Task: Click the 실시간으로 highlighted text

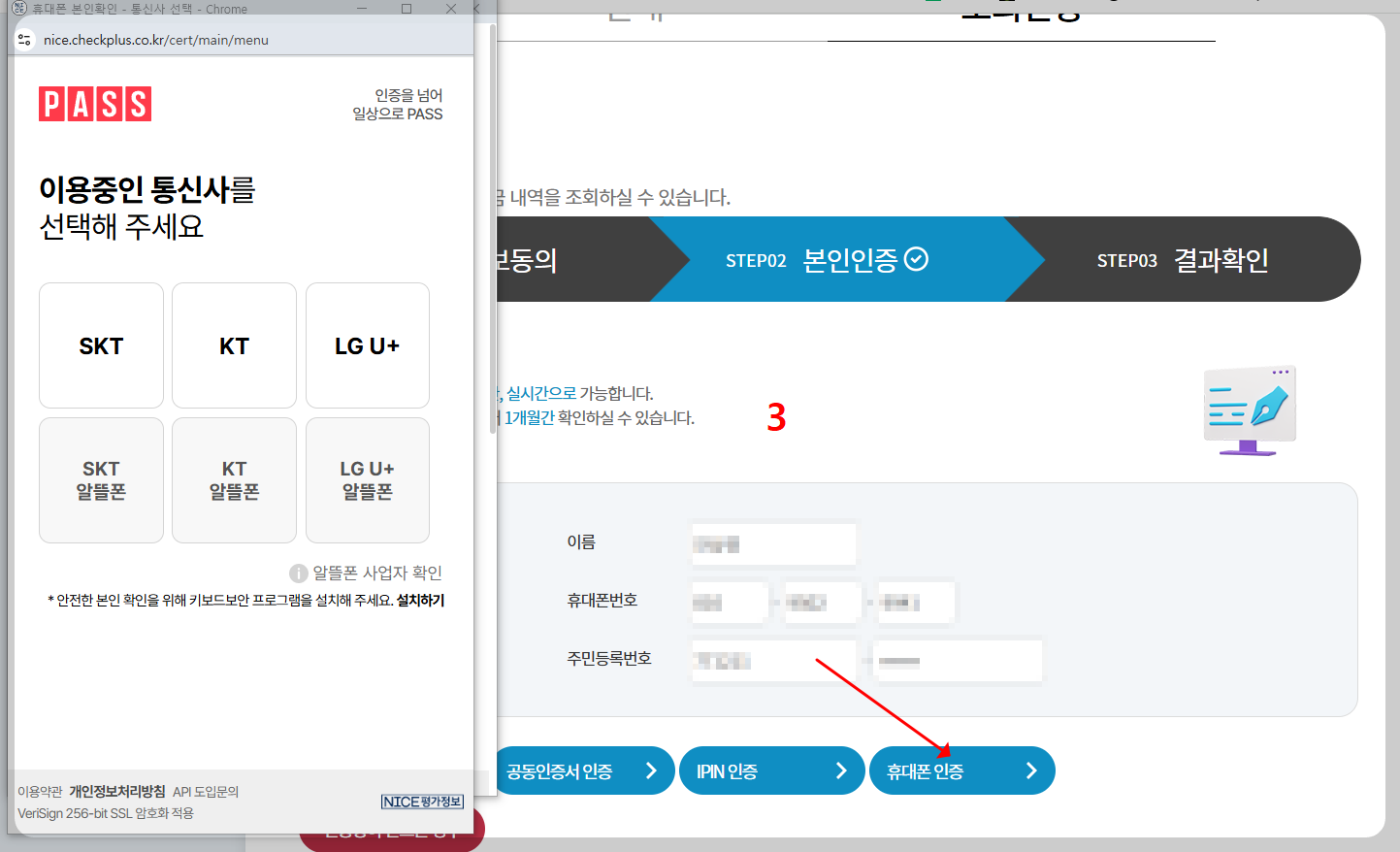Action: [x=541, y=393]
